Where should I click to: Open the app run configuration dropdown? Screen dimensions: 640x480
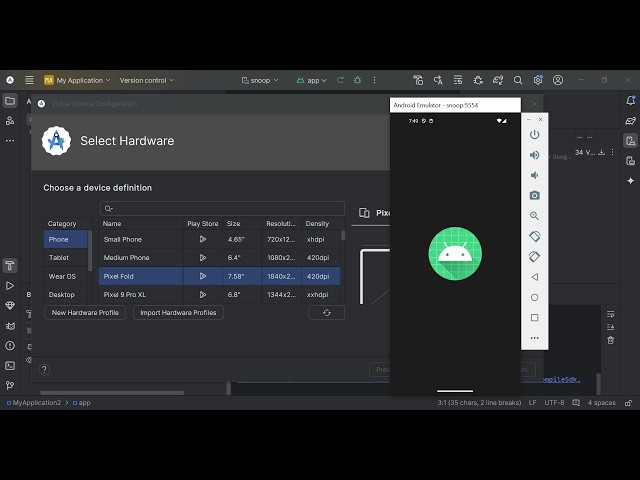point(312,80)
